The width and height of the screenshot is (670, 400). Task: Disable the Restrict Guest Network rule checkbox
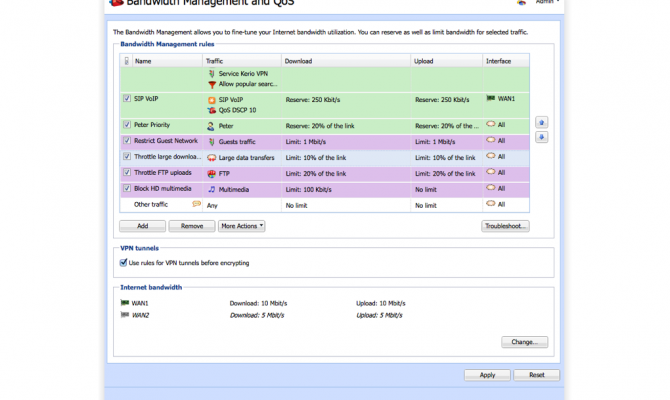127,141
